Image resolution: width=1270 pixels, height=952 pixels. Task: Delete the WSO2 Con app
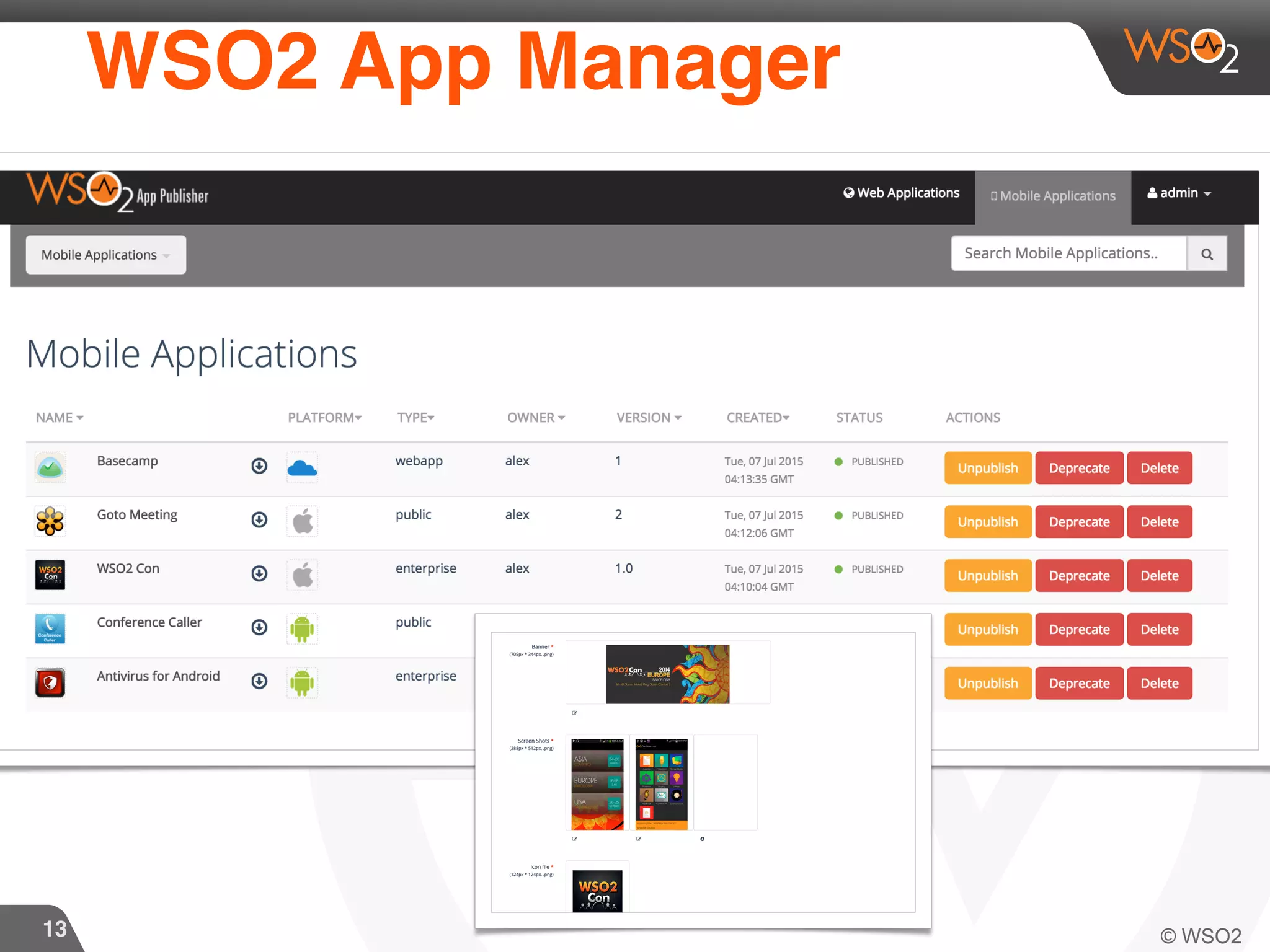1160,576
